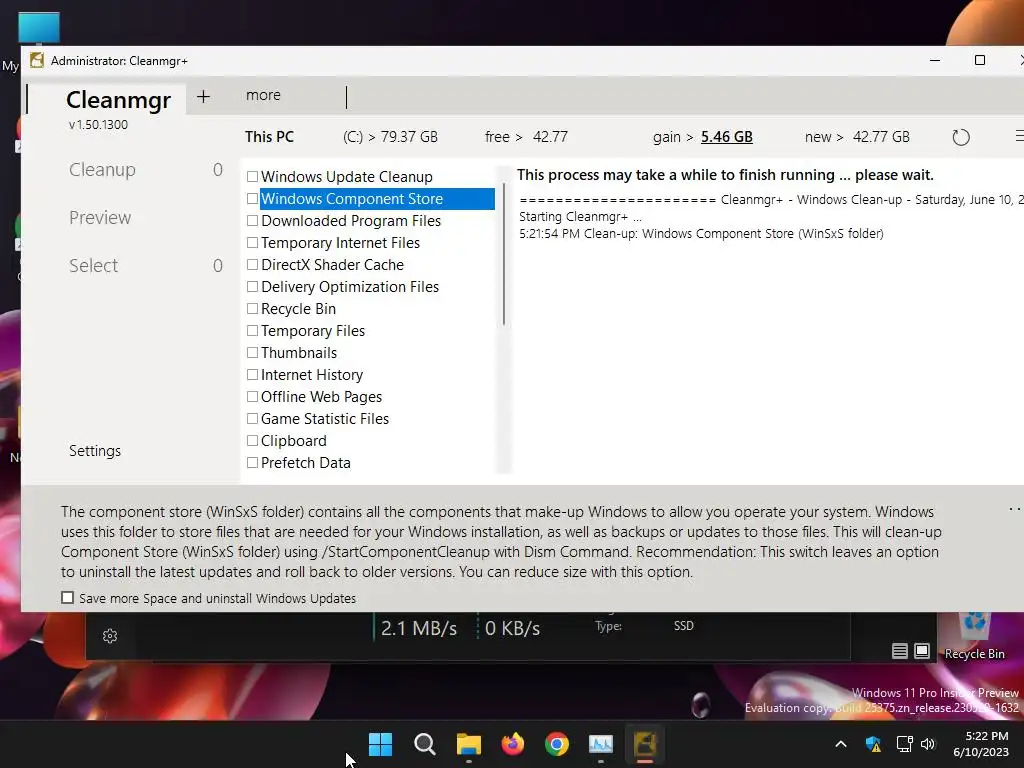Click list view icon in background window
The width and height of the screenshot is (1024, 768).
pyautogui.click(x=899, y=651)
